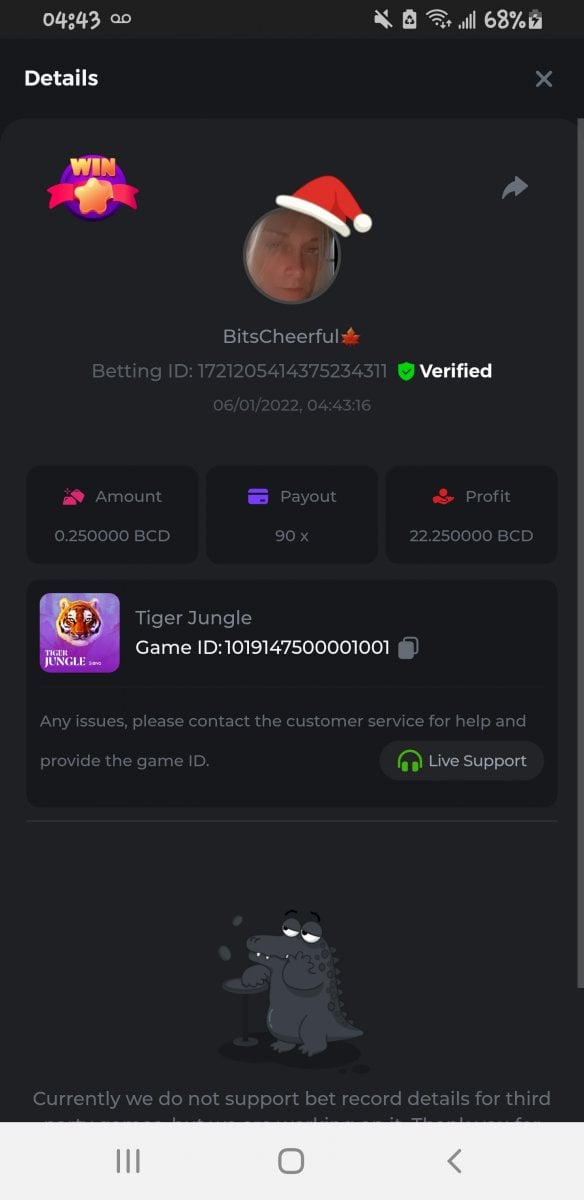Tap the share arrow icon
Image resolution: width=584 pixels, height=1200 pixels.
(x=514, y=187)
